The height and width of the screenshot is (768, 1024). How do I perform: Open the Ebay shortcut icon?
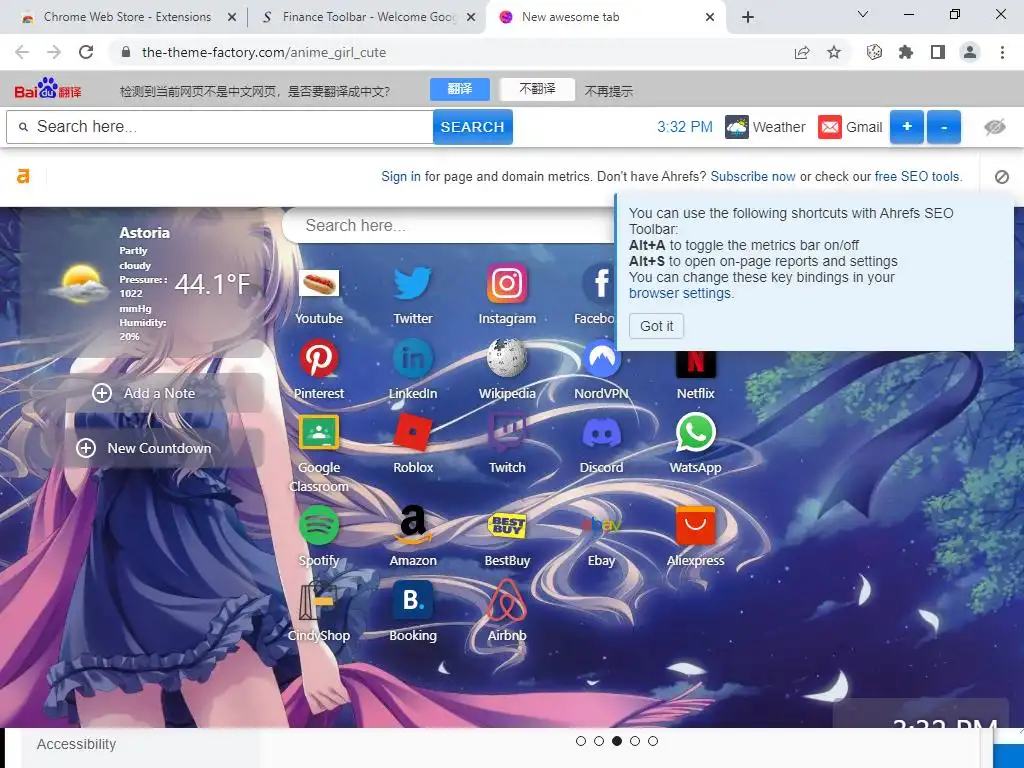point(601,526)
